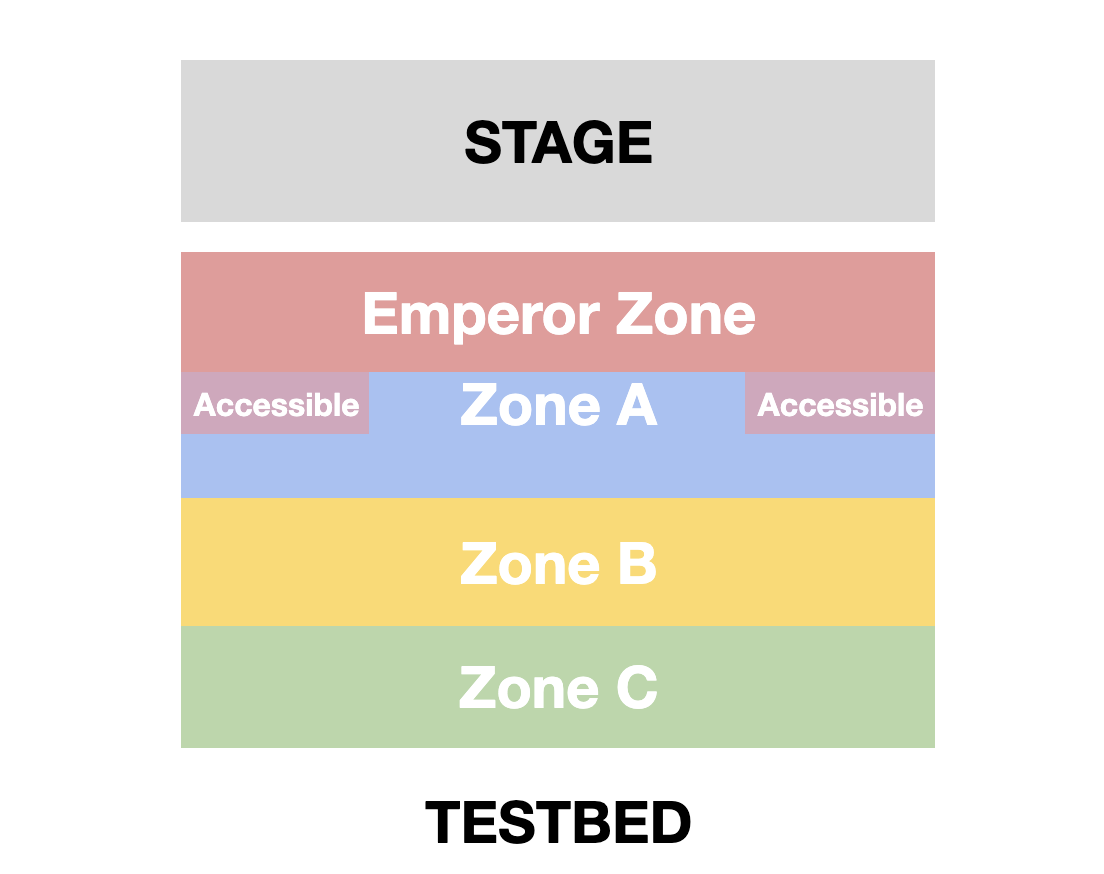Select blue Zone A strip beneath right Accessible block
The width and height of the screenshot is (1104, 874).
pos(840,466)
